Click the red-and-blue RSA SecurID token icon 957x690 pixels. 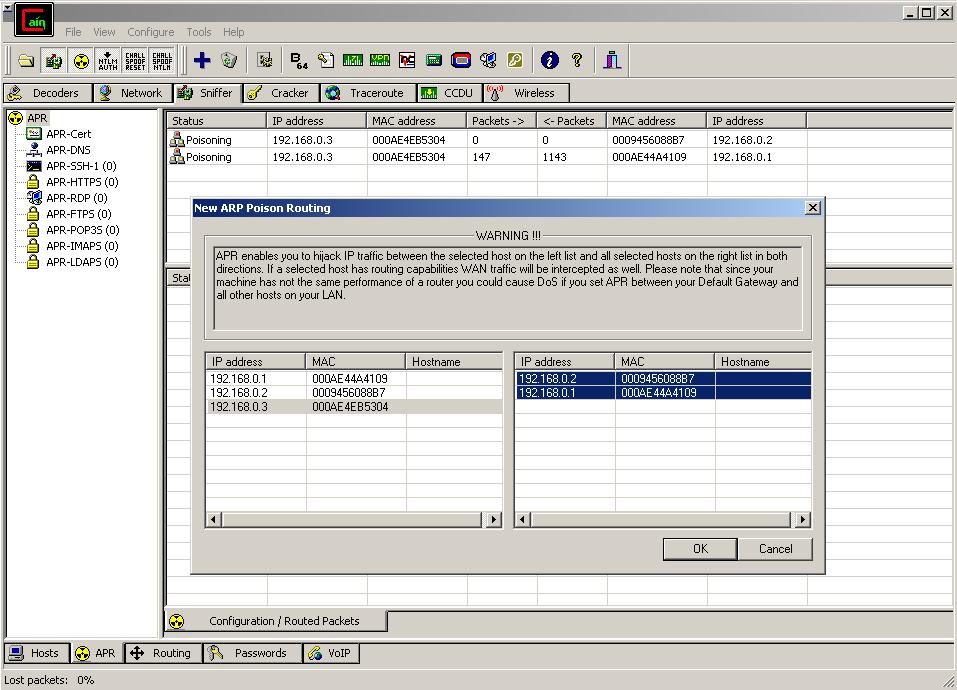461,60
